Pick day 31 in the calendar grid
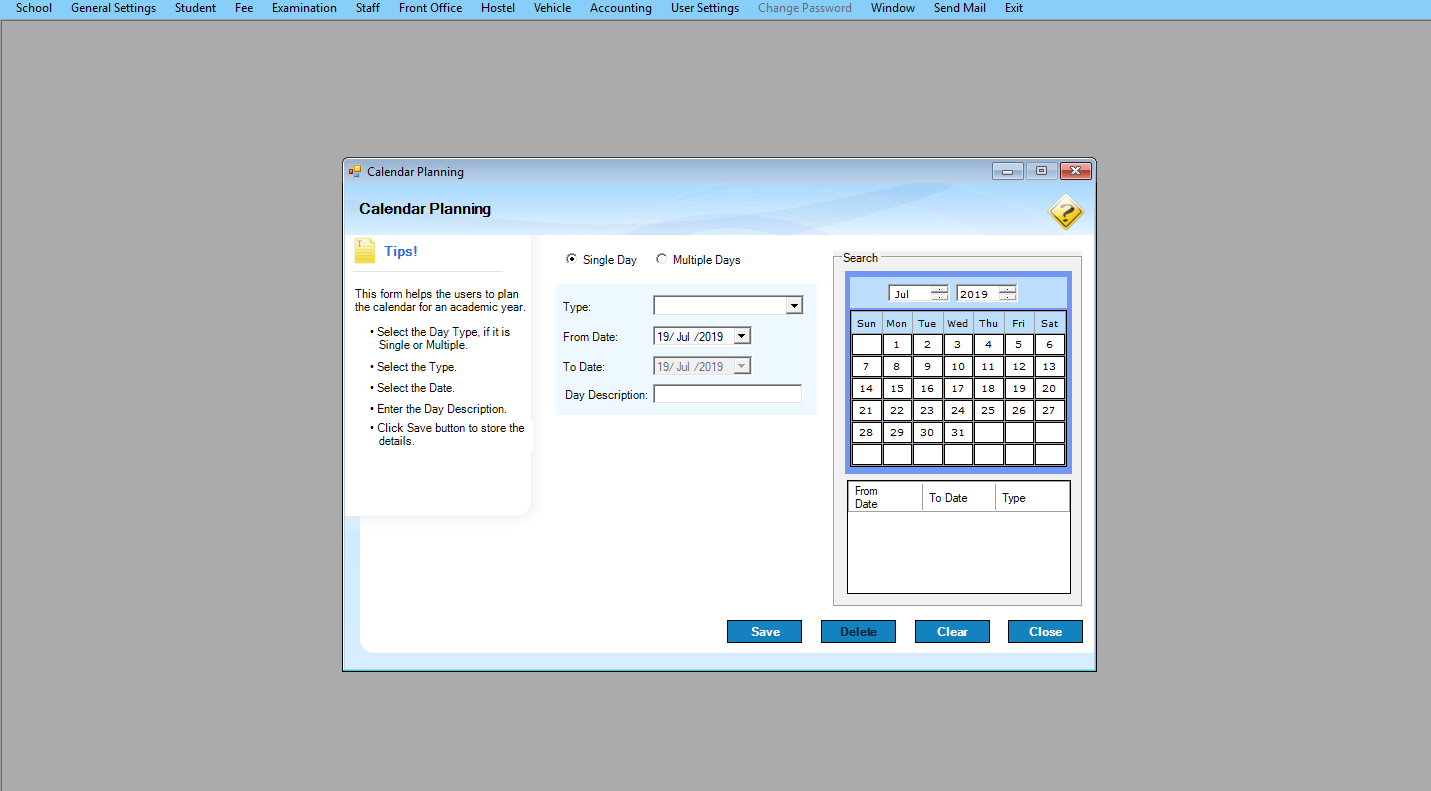 pyautogui.click(x=958, y=433)
